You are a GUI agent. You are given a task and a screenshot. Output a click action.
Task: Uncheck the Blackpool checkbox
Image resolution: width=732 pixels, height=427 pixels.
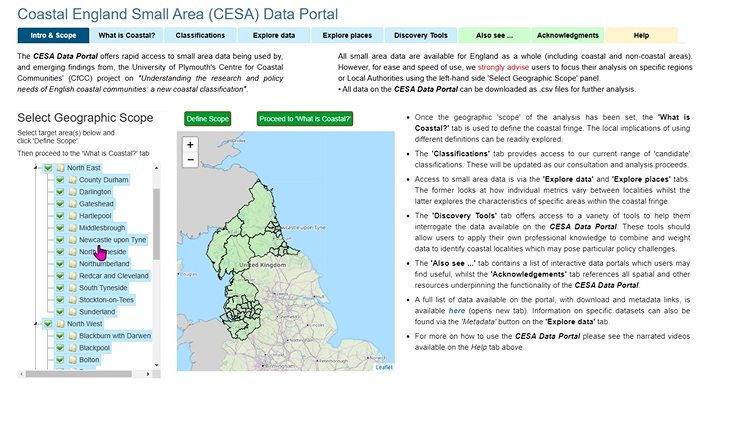(x=60, y=348)
